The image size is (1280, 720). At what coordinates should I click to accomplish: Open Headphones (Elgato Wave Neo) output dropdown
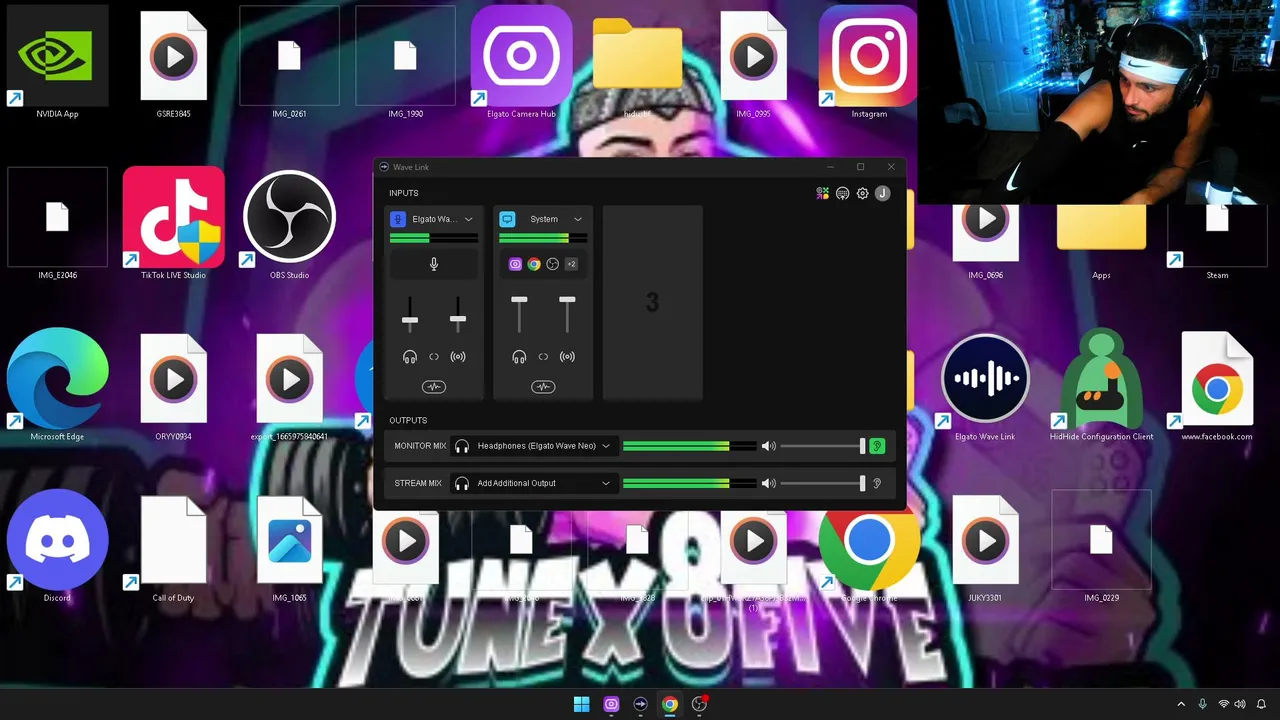tap(532, 446)
